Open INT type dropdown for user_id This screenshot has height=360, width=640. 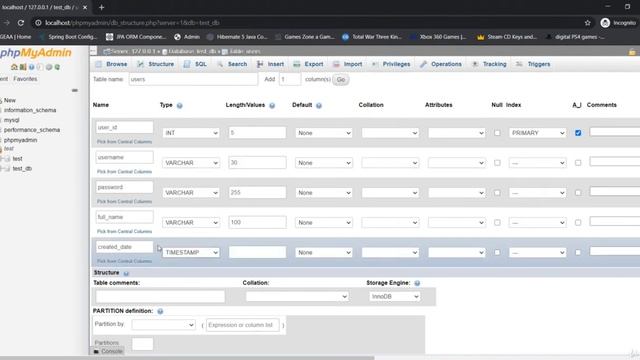[x=191, y=133]
